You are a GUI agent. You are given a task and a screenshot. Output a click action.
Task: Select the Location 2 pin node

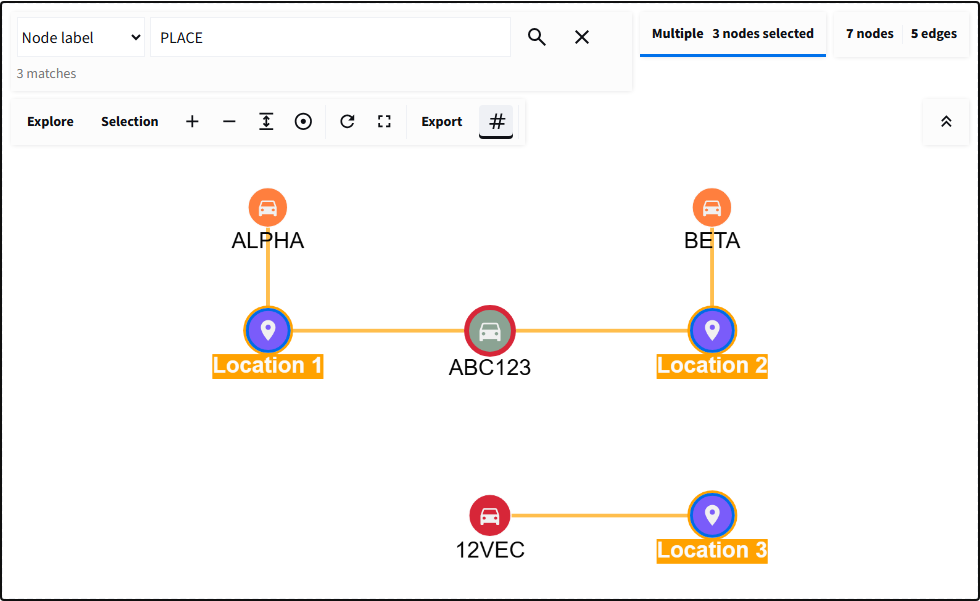pyautogui.click(x=712, y=330)
